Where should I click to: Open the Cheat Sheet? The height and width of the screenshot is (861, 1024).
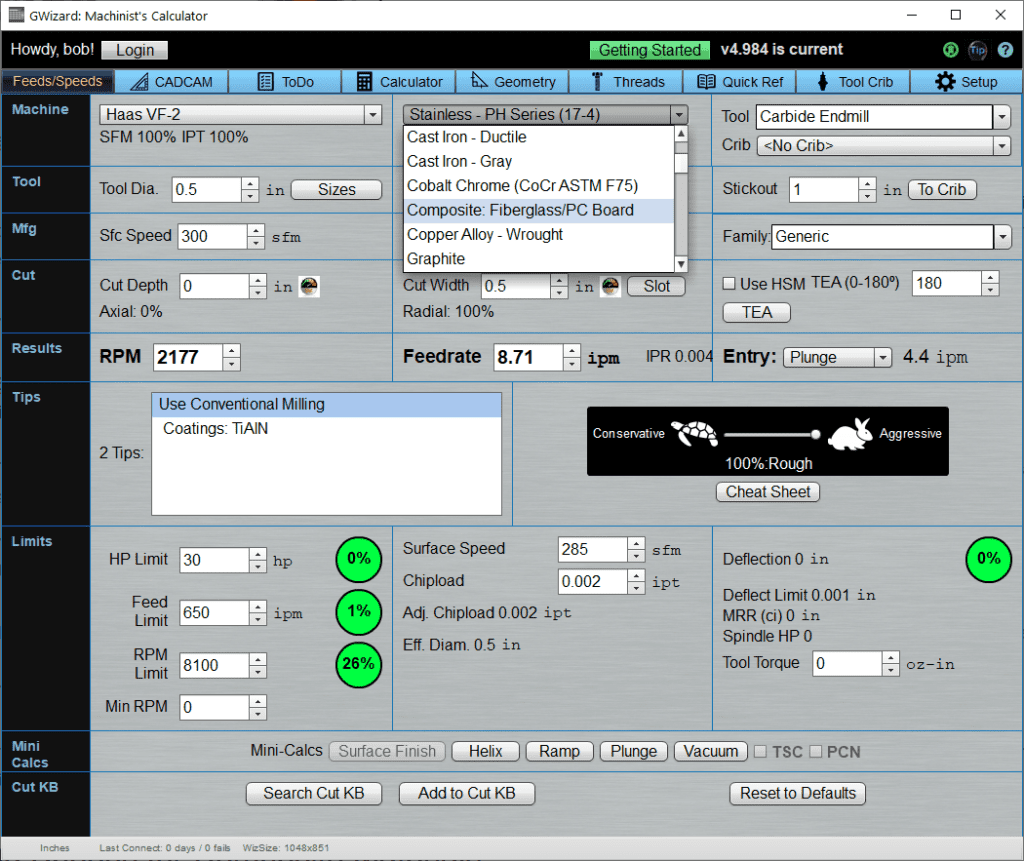pos(767,492)
